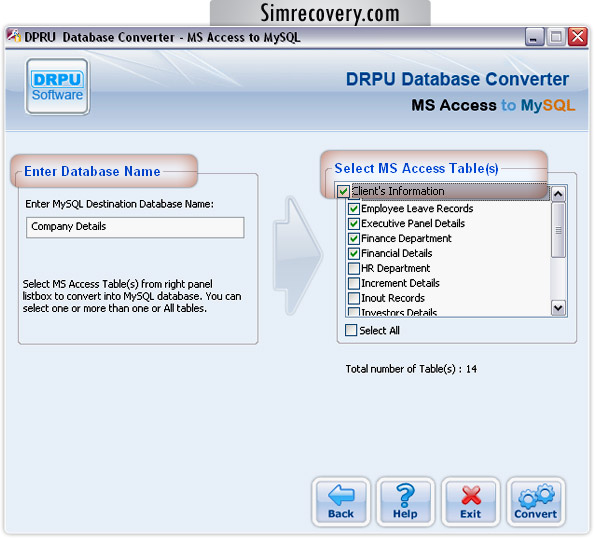Click the table list scroll down arrow
Image resolution: width=594 pixels, height=538 pixels.
(558, 308)
